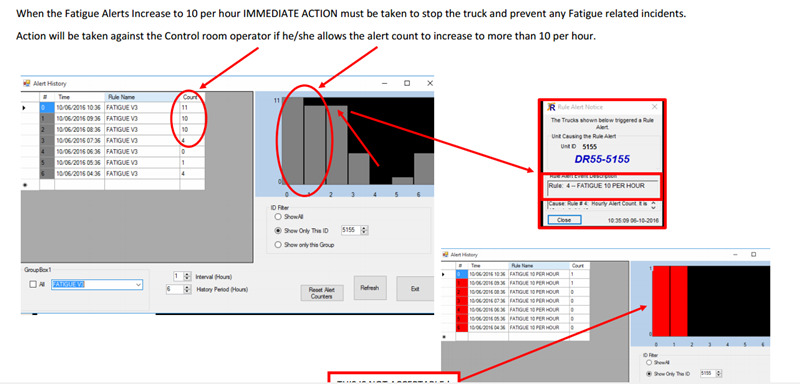Click the stepper beside ID 5155 field
This screenshot has width=800, height=384.
364,231
